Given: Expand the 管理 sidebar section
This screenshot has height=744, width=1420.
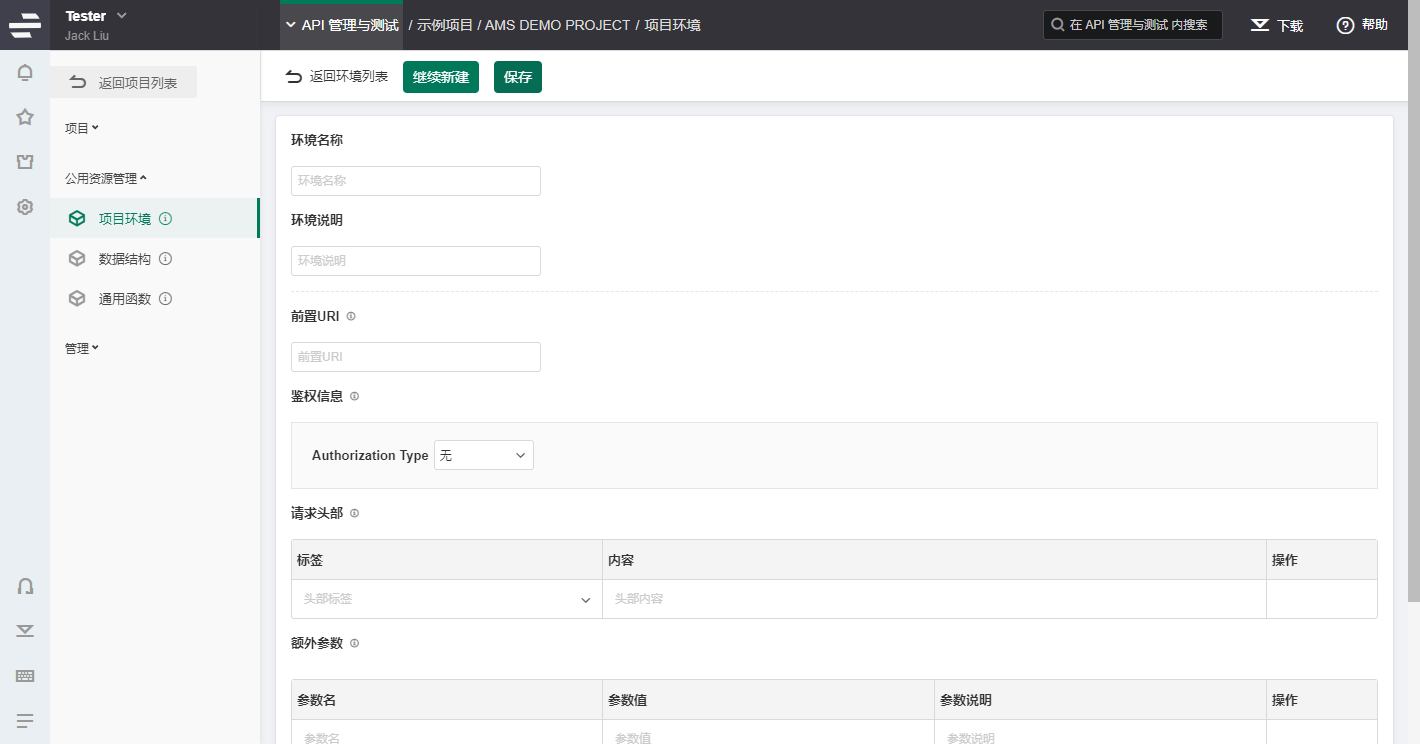Looking at the screenshot, I should click(82, 348).
